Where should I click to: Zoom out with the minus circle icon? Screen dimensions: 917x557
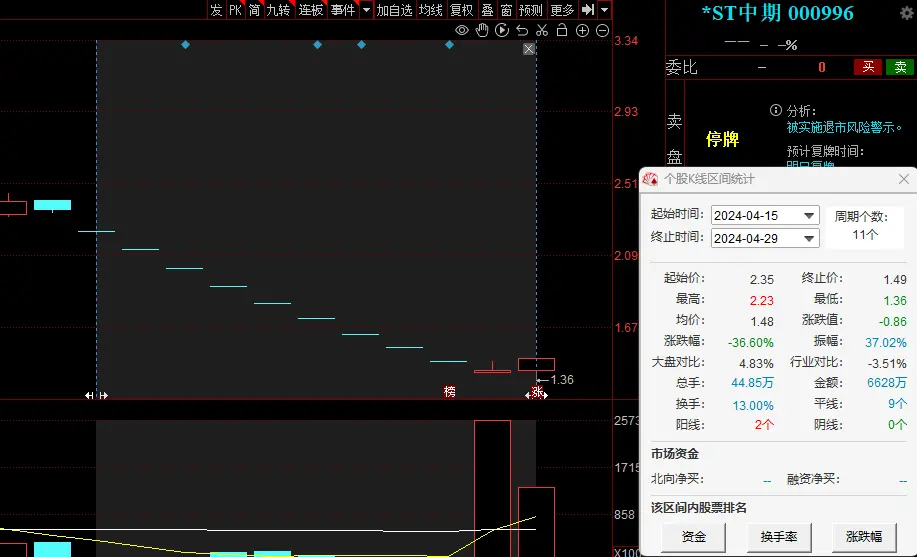602,31
